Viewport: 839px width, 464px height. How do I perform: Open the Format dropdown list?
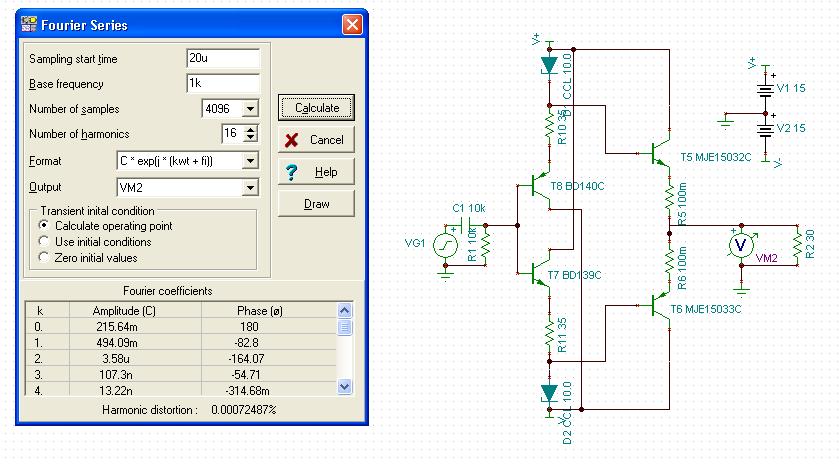(x=250, y=161)
